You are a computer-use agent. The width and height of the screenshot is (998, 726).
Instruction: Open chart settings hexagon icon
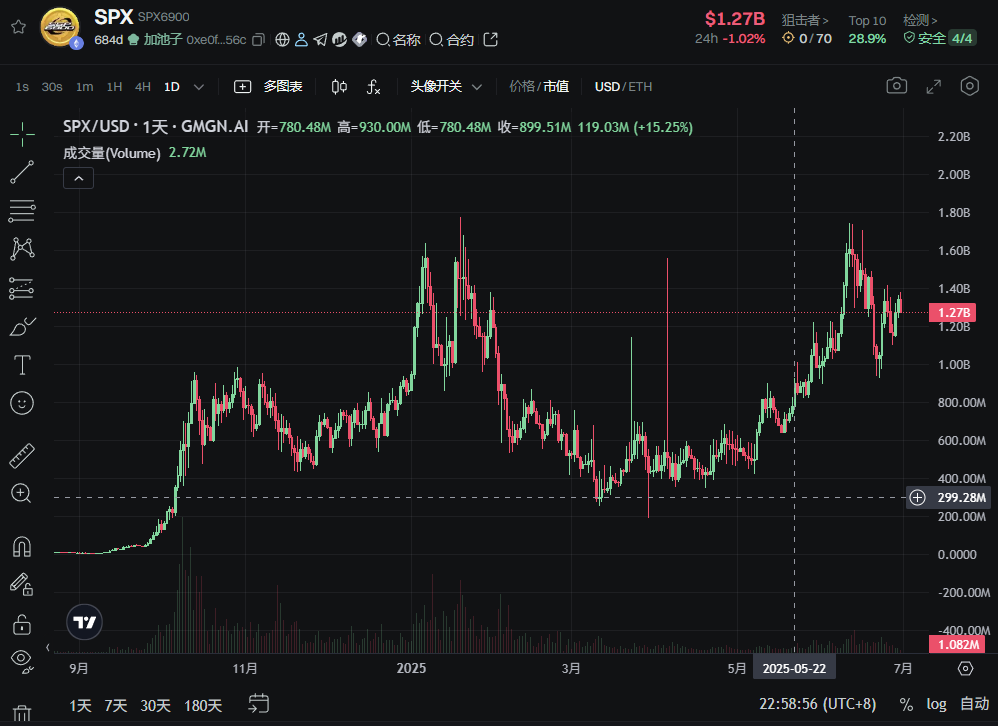pyautogui.click(x=969, y=86)
